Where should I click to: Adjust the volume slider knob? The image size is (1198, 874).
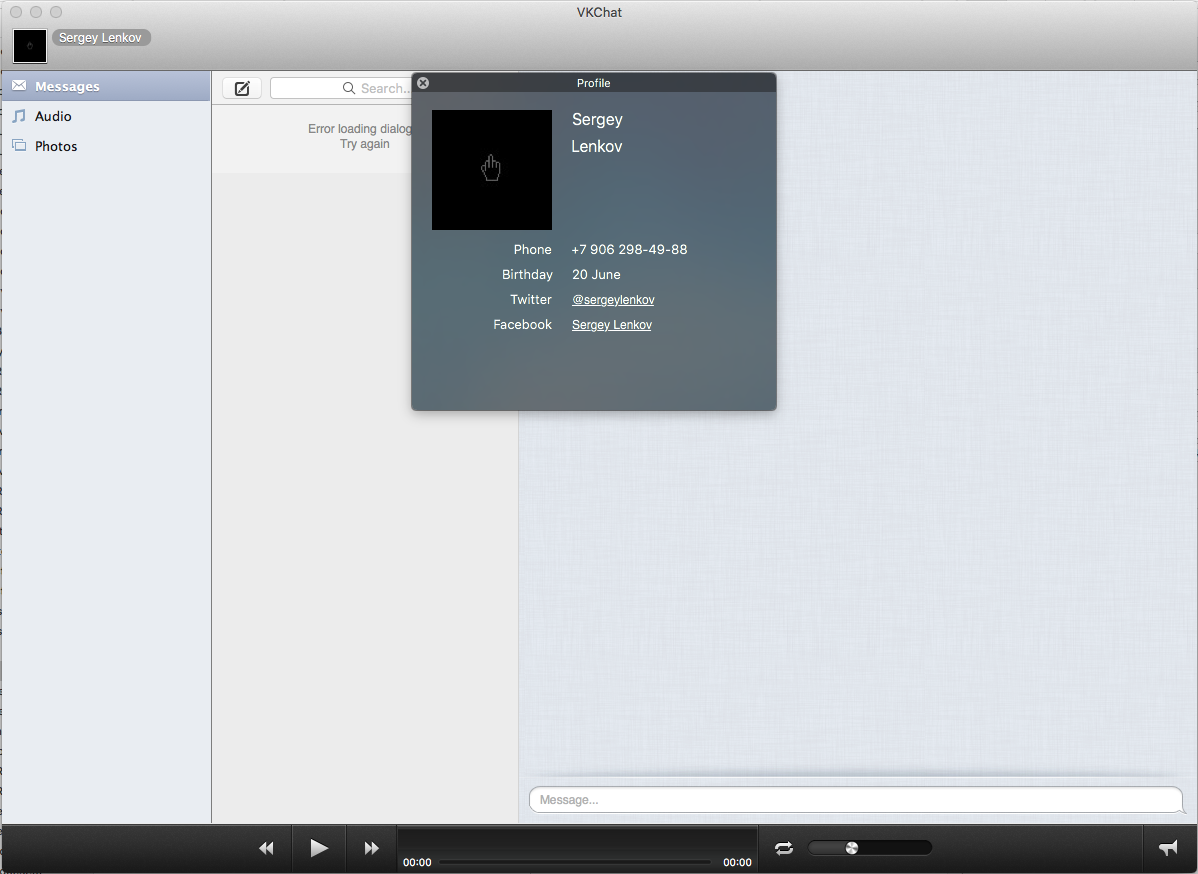click(x=852, y=847)
